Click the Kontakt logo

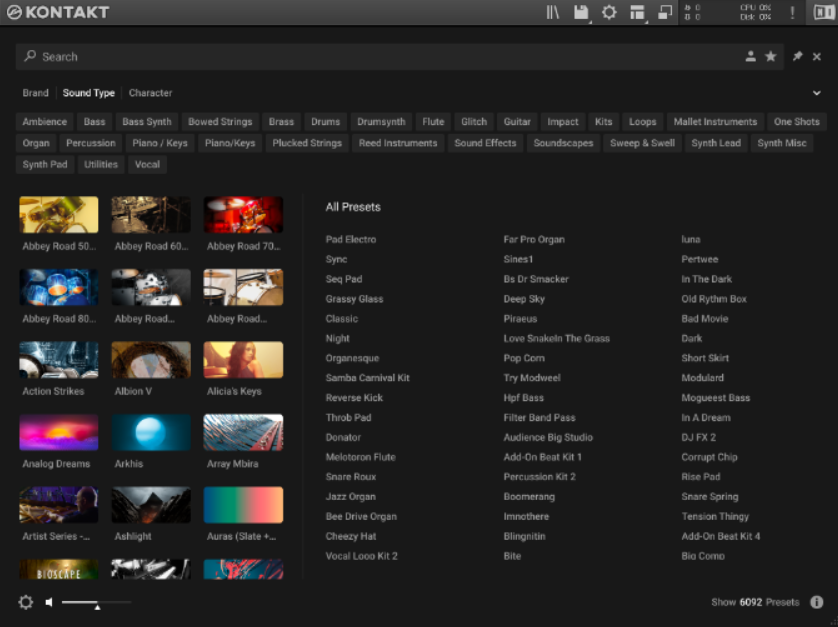coord(58,12)
